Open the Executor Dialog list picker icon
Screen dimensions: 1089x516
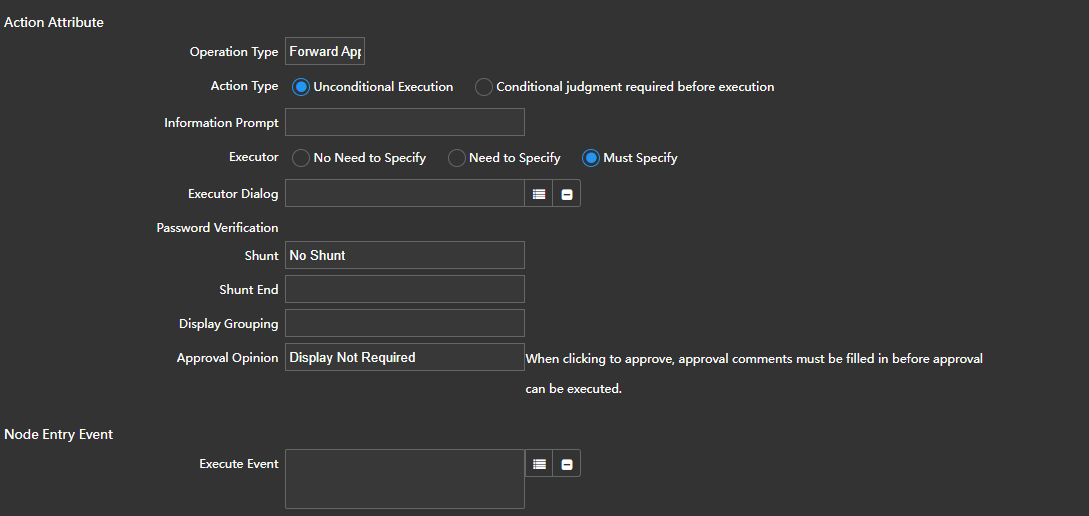[x=539, y=194]
